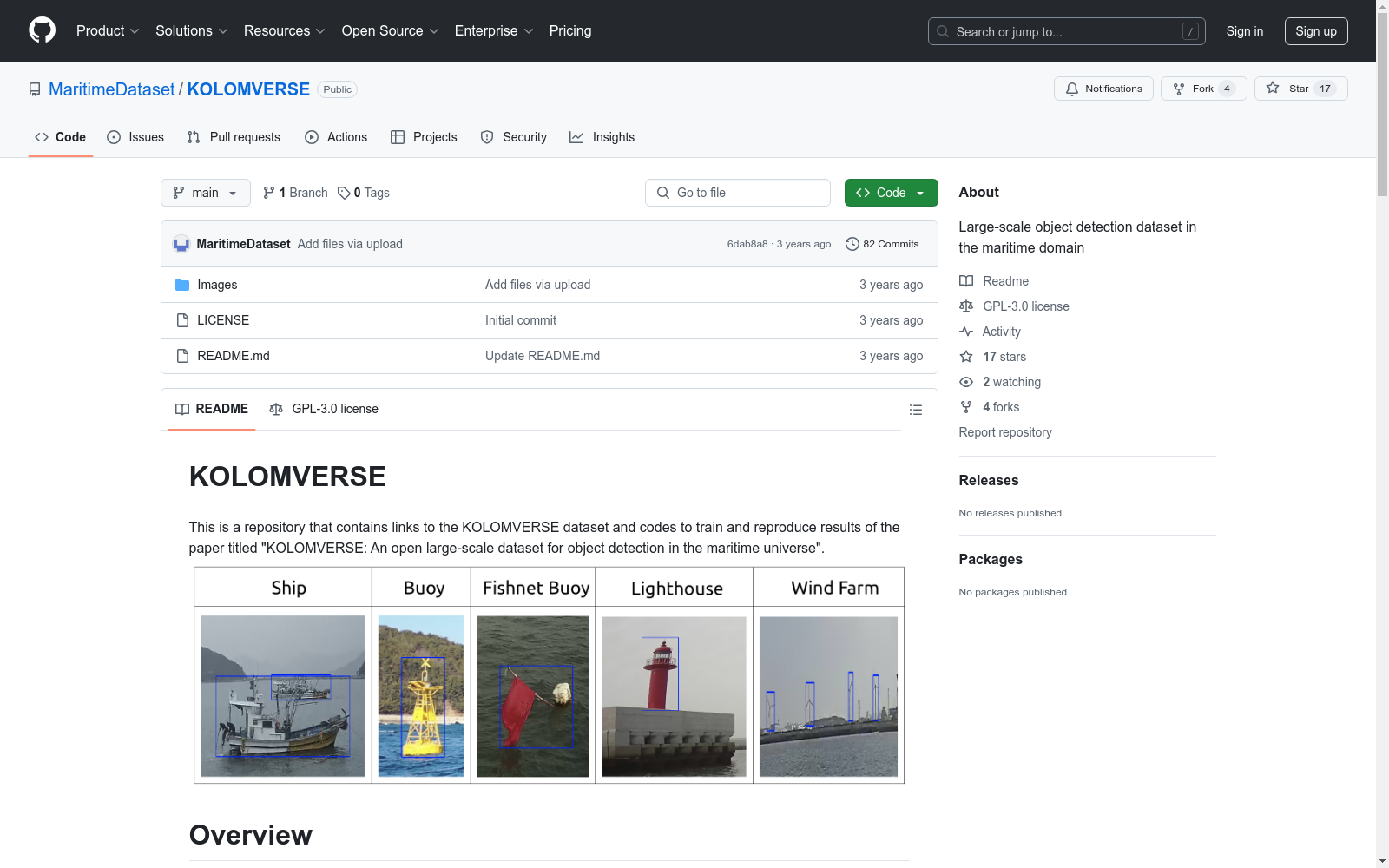1389x868 pixels.
Task: Click the star count badge 17
Action: click(1325, 89)
